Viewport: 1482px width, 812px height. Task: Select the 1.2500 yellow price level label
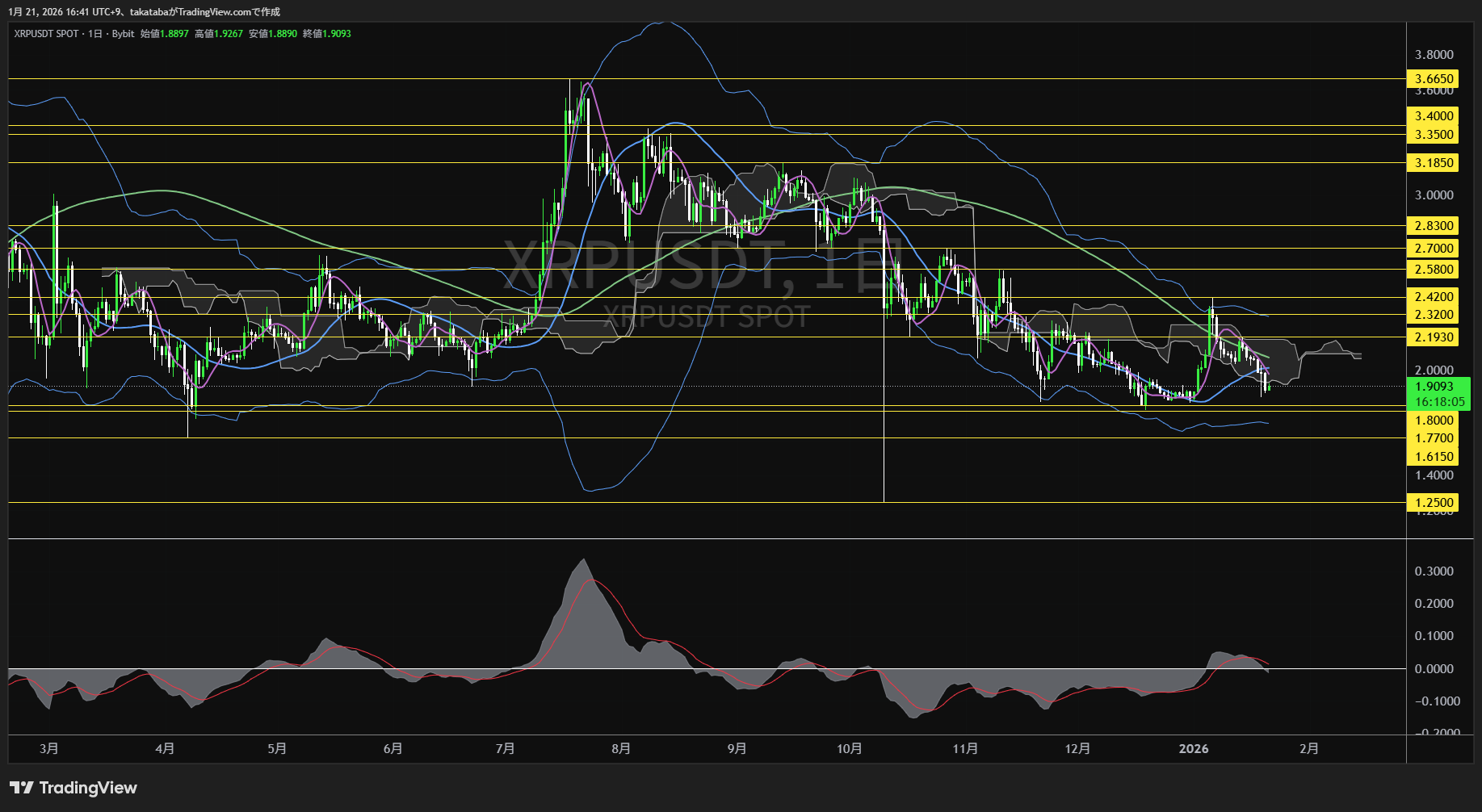coord(1434,503)
